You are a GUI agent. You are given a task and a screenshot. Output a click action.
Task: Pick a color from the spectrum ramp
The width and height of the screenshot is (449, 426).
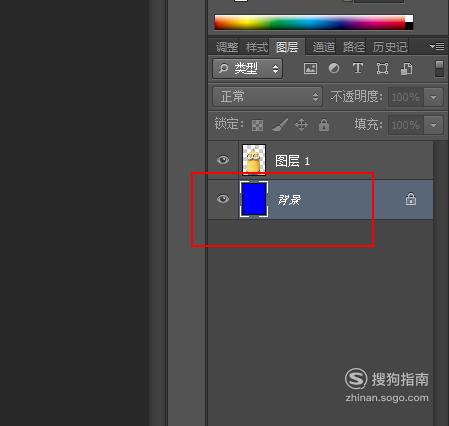(309, 23)
